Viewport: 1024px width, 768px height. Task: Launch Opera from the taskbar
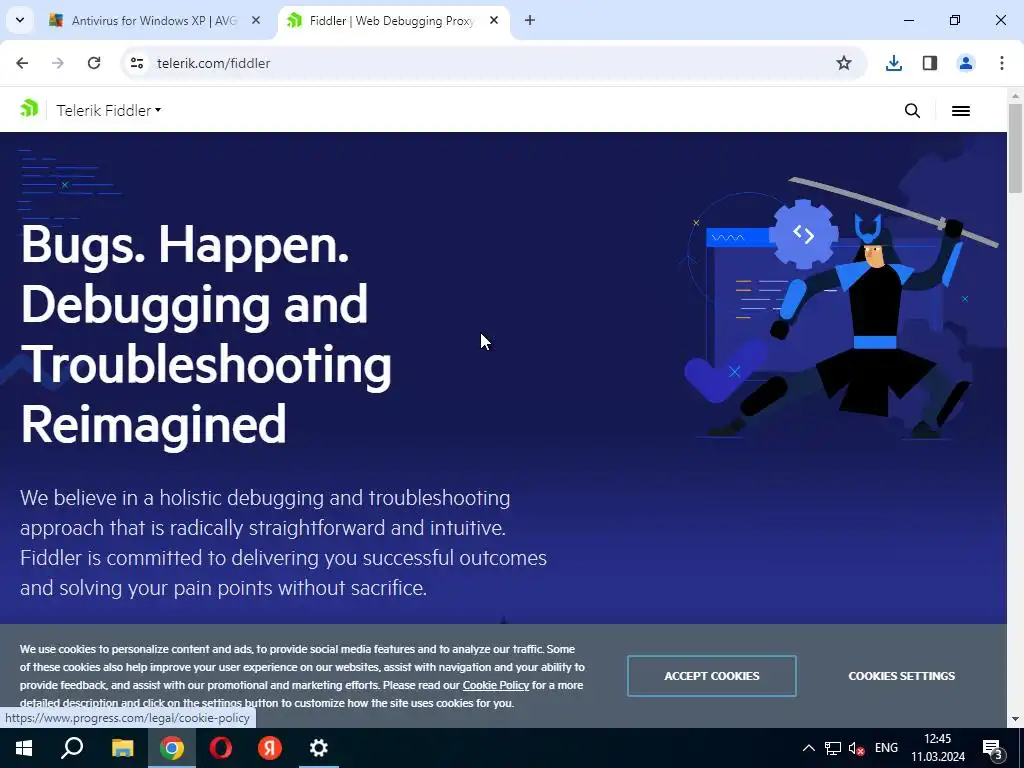coord(221,748)
